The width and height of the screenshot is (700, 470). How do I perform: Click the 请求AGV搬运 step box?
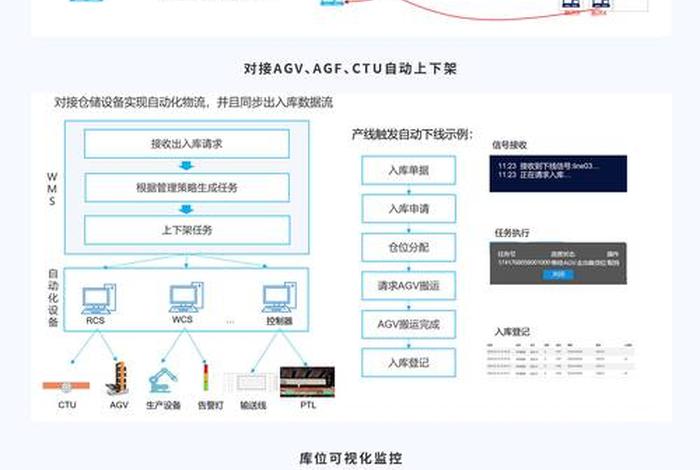tap(408, 286)
